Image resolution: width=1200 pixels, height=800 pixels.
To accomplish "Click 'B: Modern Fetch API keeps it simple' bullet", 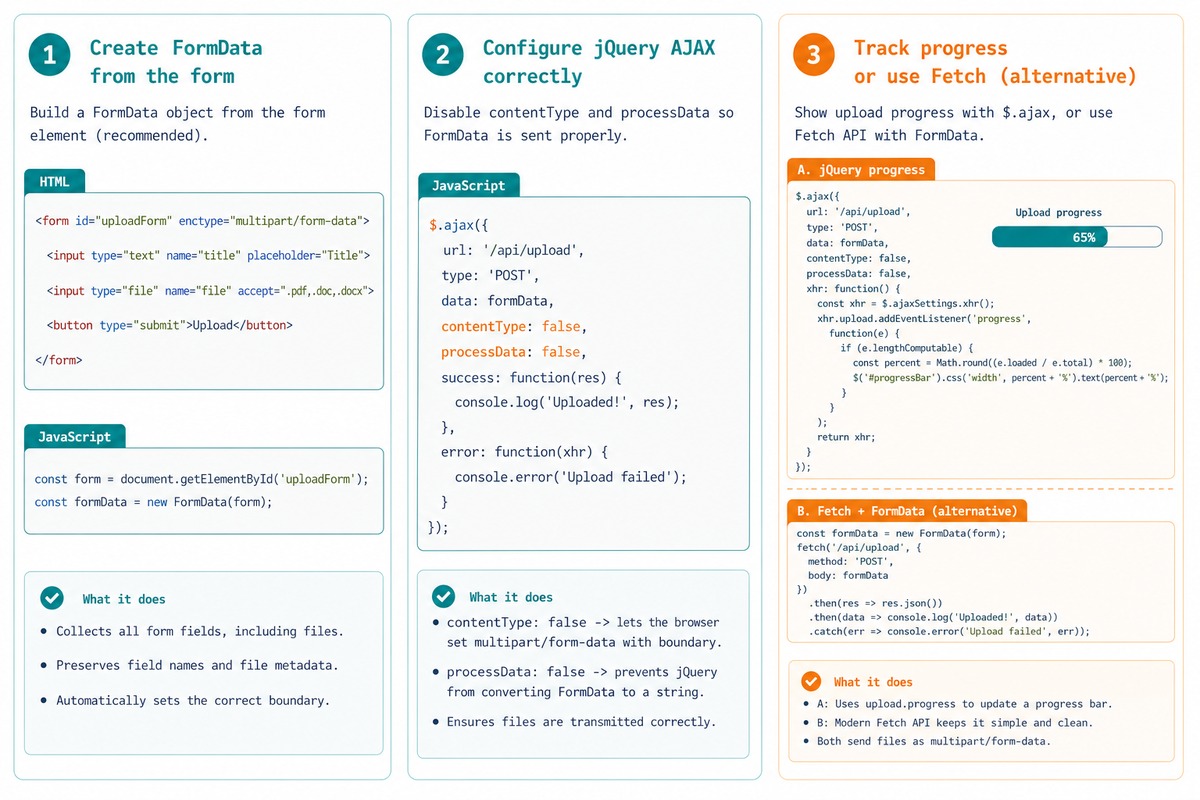I will pos(948,722).
